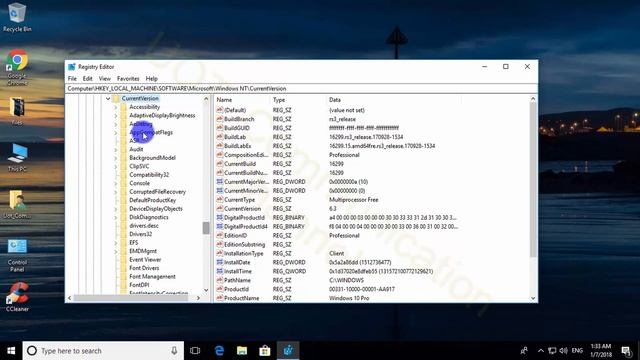Open the People icon on the taskbar
Screen dimensions: 640x360
(524, 351)
